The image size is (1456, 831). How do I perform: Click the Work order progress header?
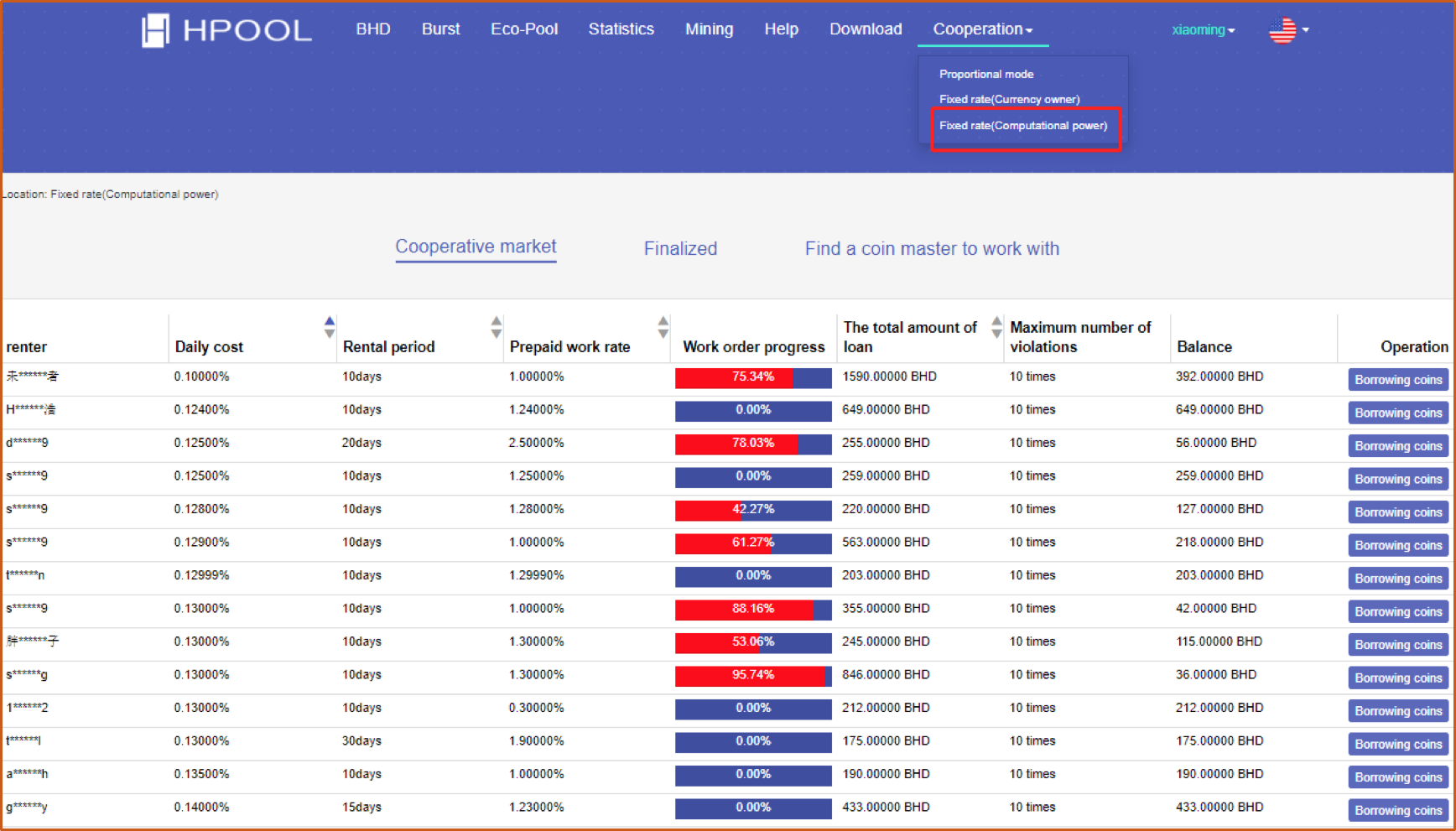pos(754,347)
